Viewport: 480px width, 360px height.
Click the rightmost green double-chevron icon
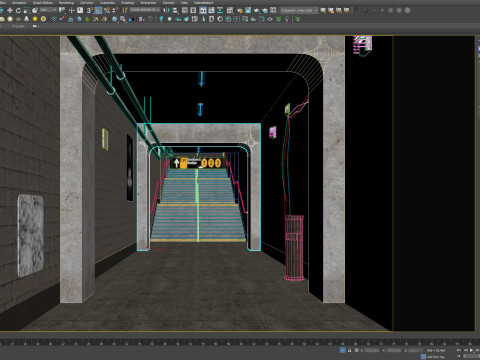pyautogui.click(x=298, y=19)
